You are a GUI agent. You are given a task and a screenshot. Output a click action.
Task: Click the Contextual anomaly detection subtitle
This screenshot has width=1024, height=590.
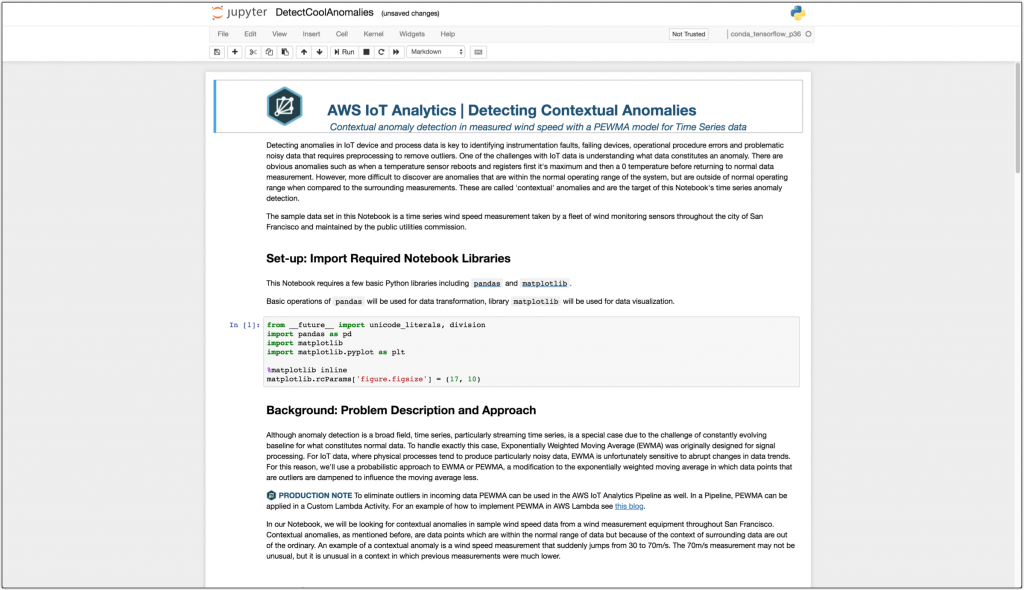tap(537, 127)
